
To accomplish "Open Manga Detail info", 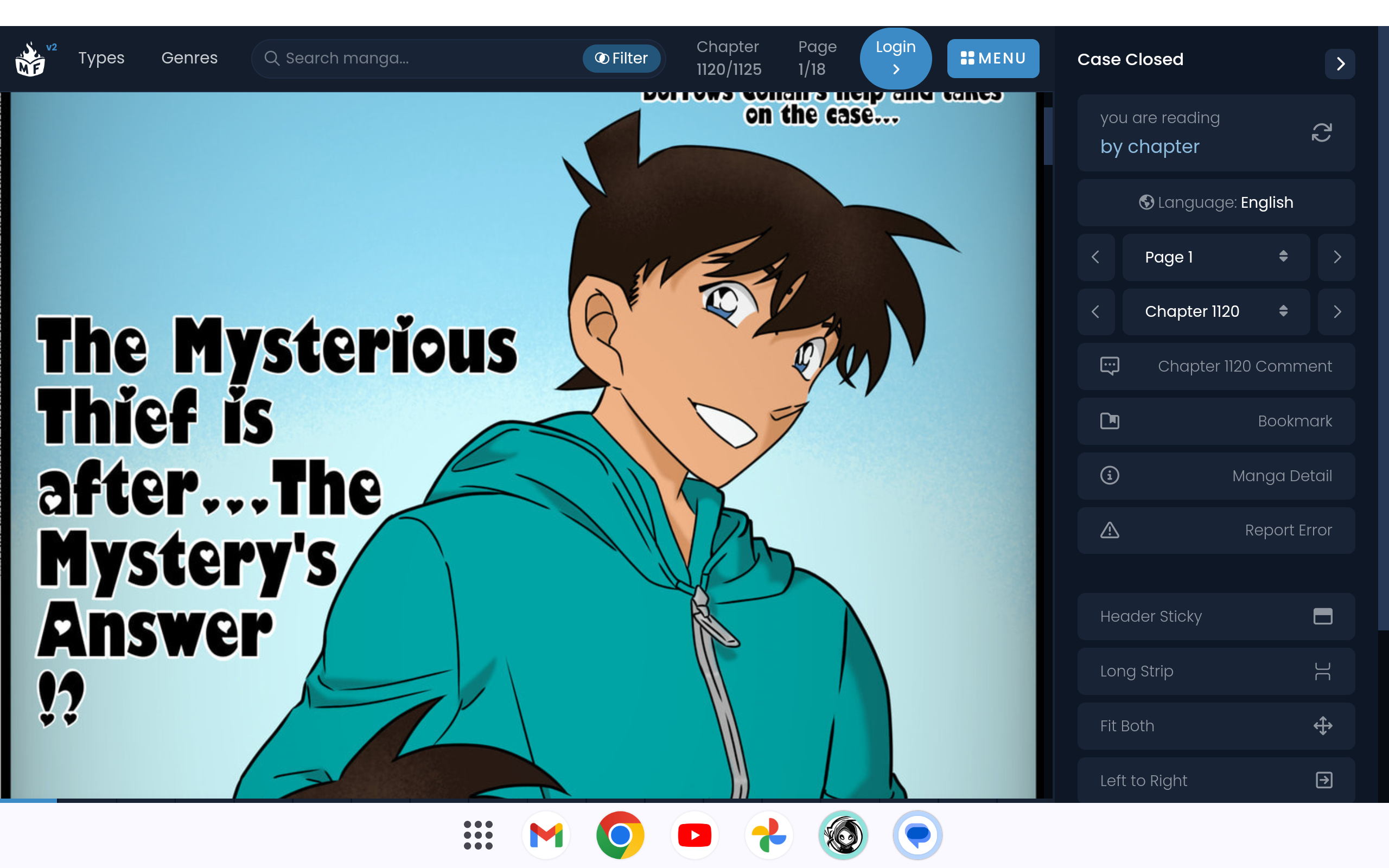I will [x=1216, y=475].
